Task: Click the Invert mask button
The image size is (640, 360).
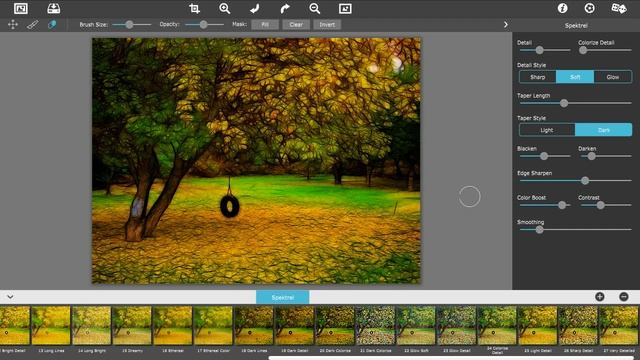Action: click(327, 24)
